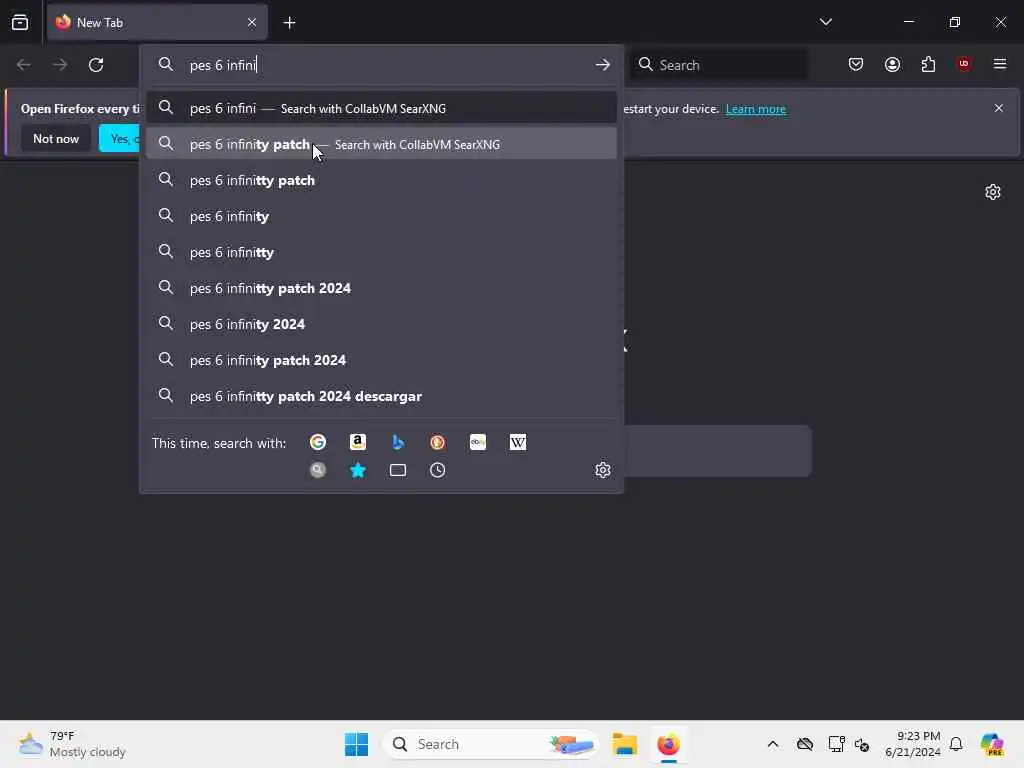Screen dimensions: 1024x768
Task: Reload the current page
Action: pyautogui.click(x=96, y=65)
